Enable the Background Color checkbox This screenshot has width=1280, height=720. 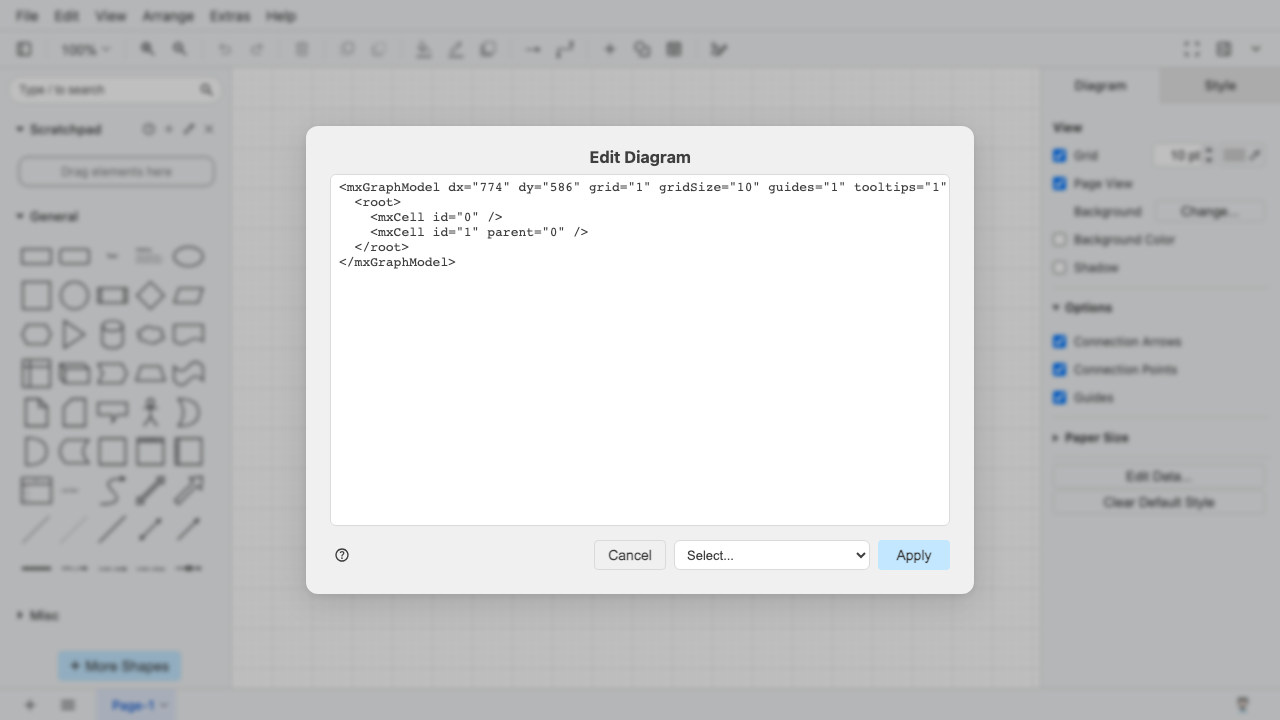coord(1060,240)
